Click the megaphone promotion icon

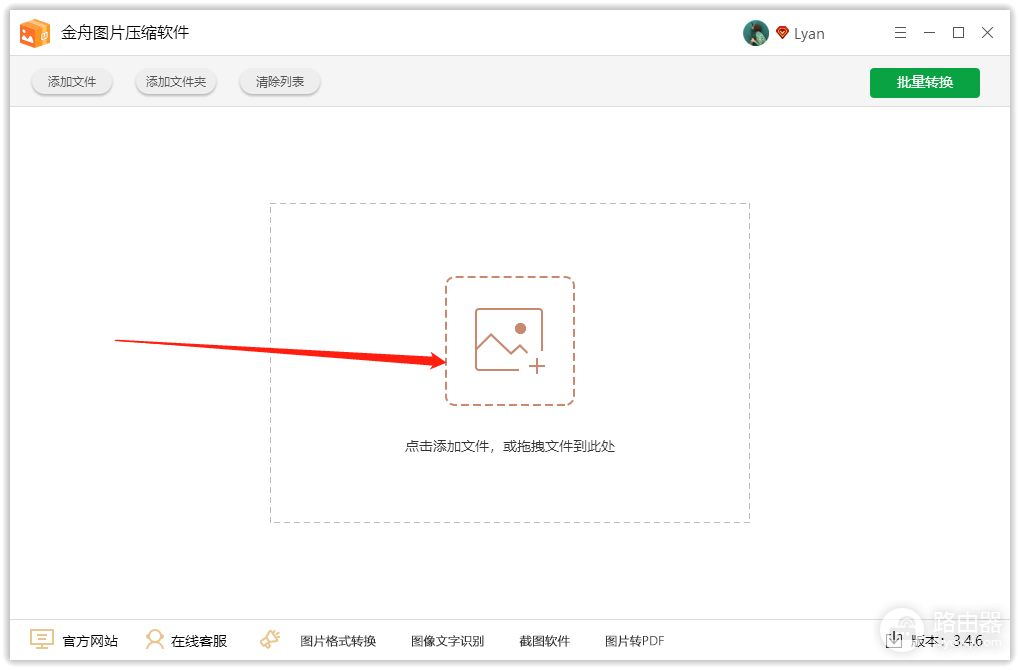click(x=269, y=640)
